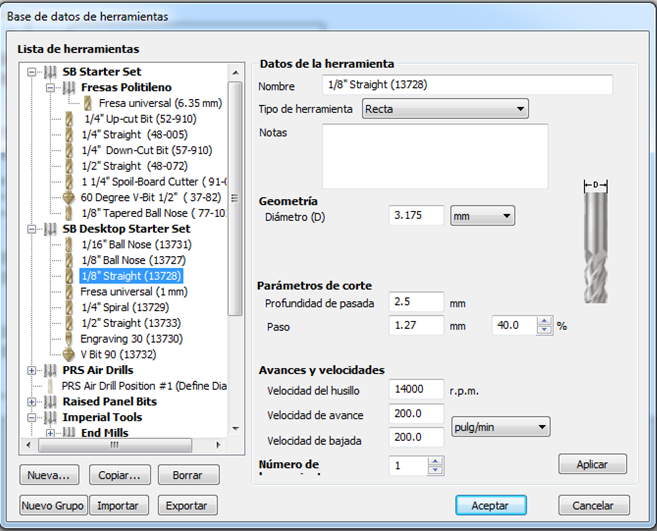
Task: Click the 1/4" Down-Cut Bit tool icon
Action: click(69, 150)
